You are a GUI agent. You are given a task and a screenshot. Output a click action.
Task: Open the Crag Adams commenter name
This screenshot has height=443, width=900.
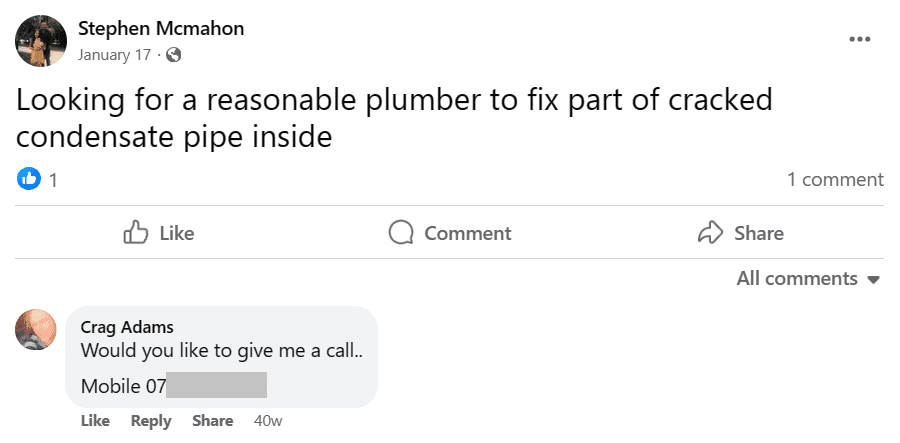click(x=128, y=327)
